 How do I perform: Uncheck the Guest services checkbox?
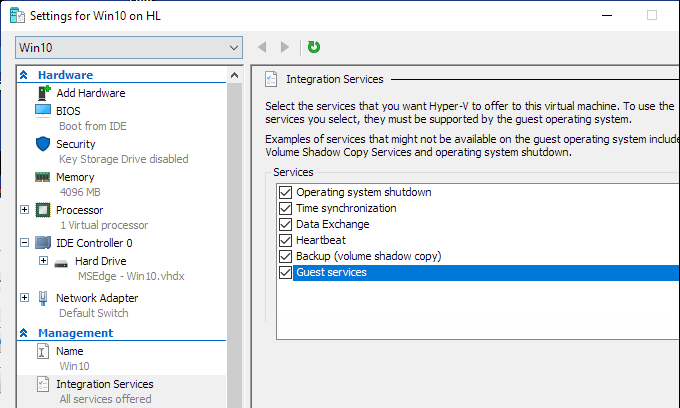pyautogui.click(x=285, y=272)
